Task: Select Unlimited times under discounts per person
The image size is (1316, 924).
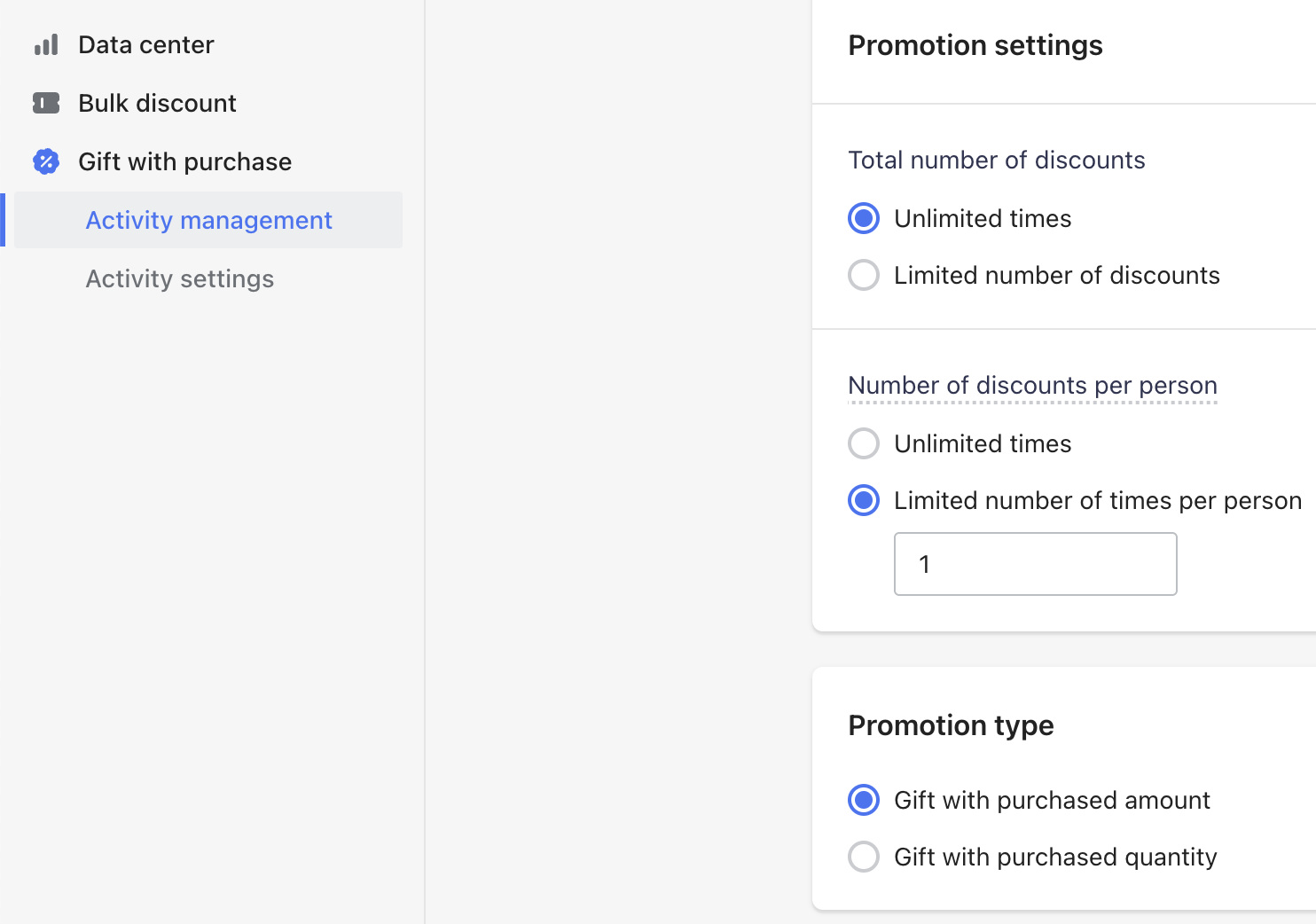Action: [864, 443]
